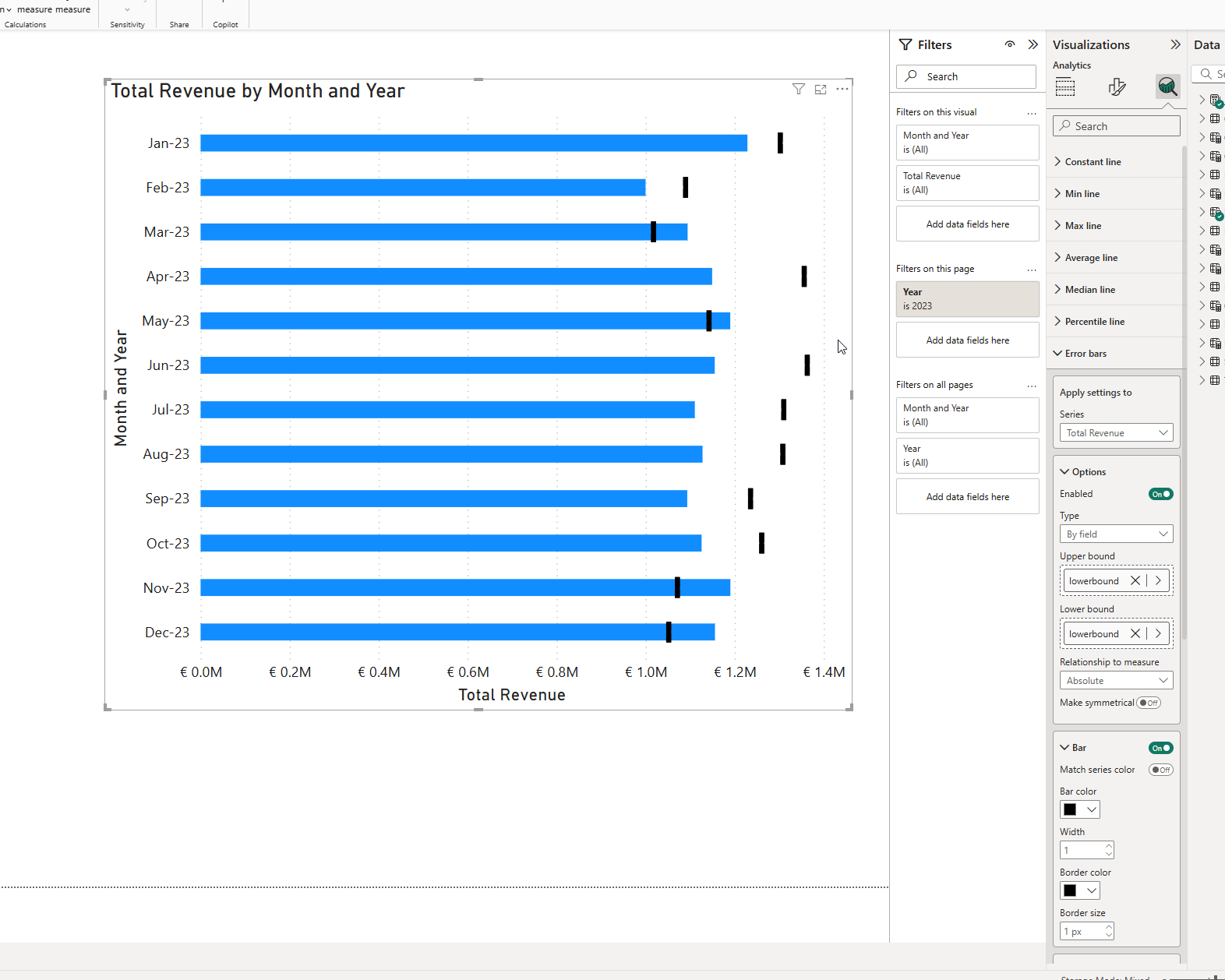Open the Month and Year filter on all pages
Screen dimensions: 1225x980
coord(968,415)
